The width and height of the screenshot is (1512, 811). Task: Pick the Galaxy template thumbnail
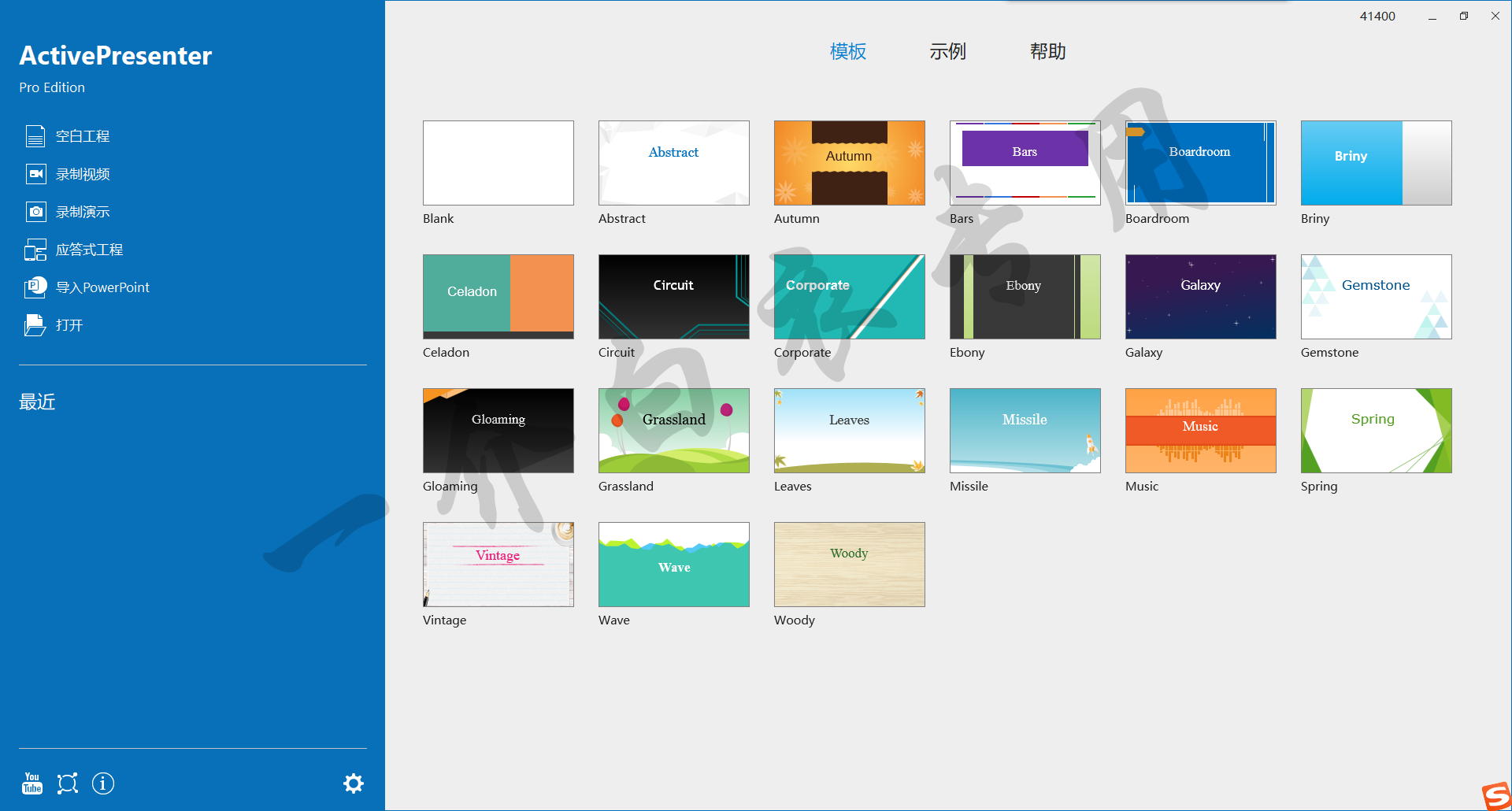[x=1201, y=297]
